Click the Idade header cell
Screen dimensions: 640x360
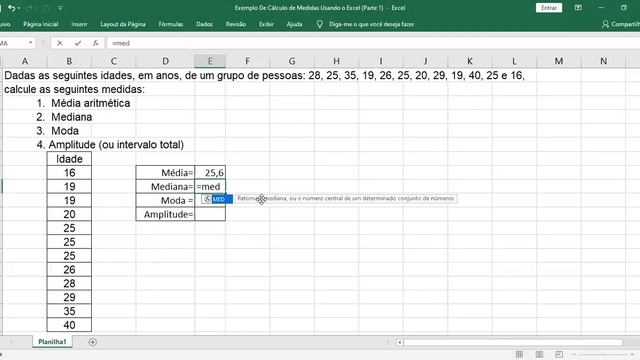tap(69, 159)
